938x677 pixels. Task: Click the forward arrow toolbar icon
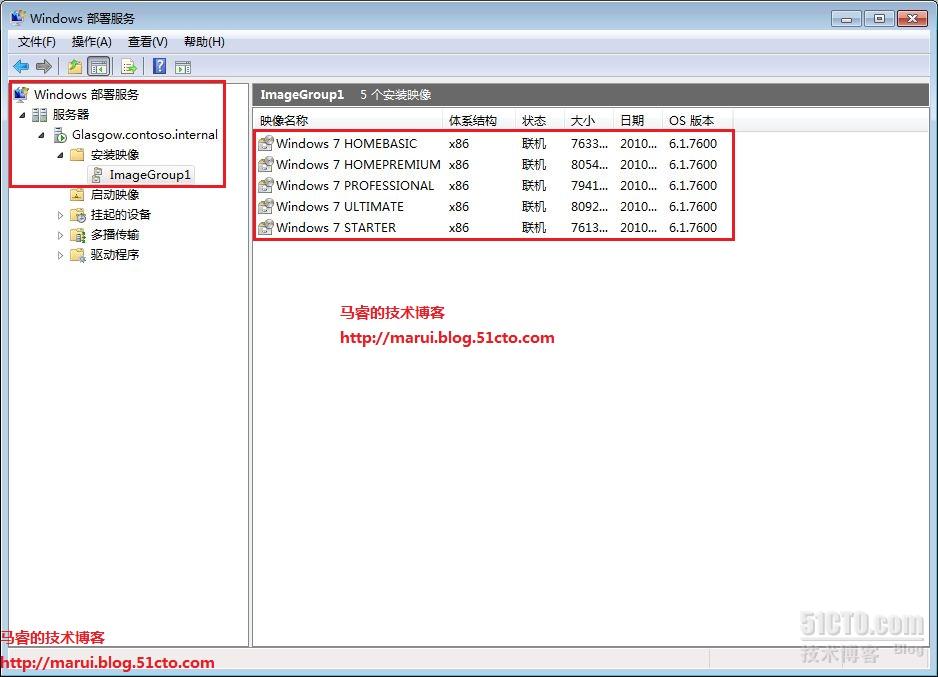(x=44, y=66)
